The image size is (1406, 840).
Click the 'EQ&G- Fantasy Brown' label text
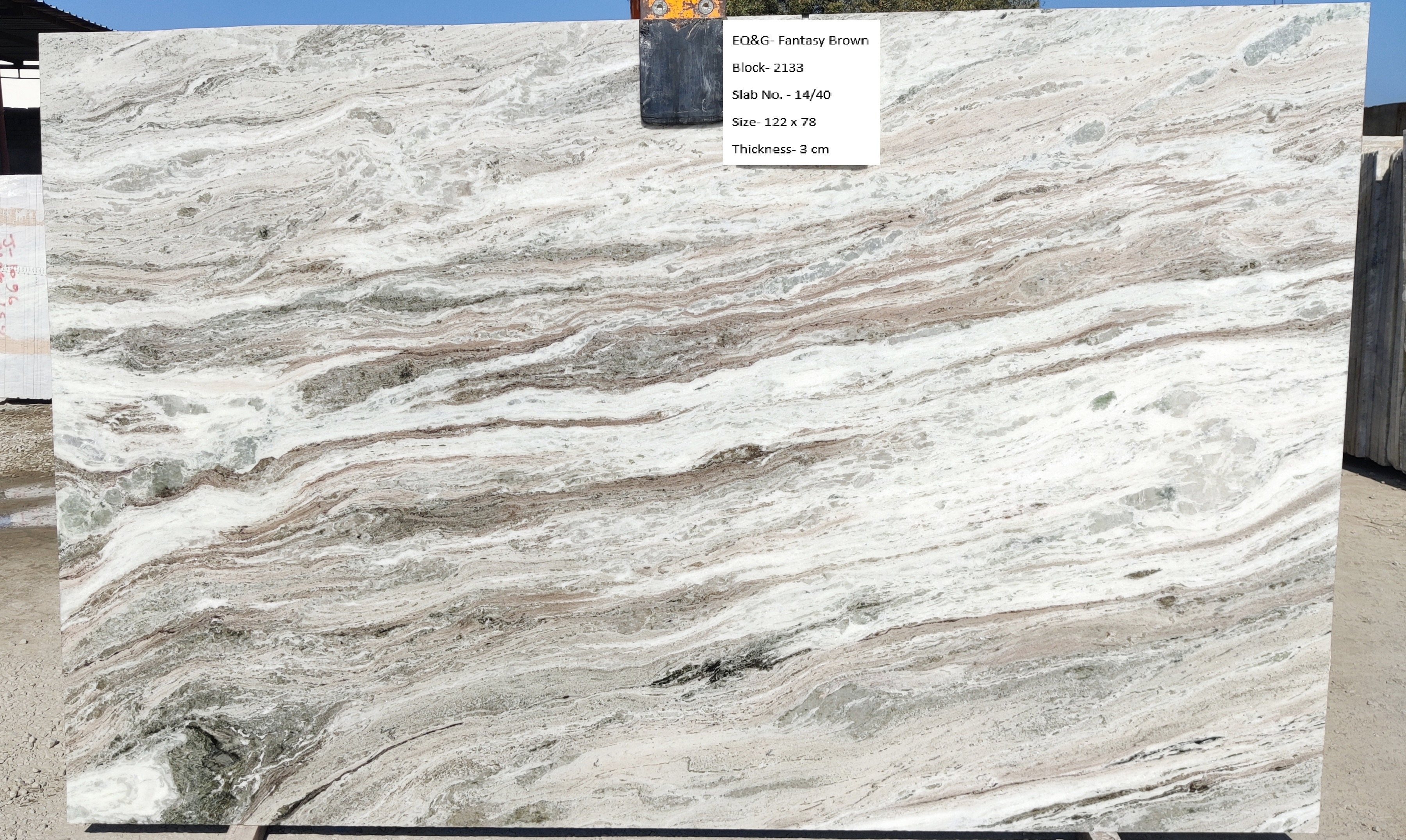tap(799, 40)
